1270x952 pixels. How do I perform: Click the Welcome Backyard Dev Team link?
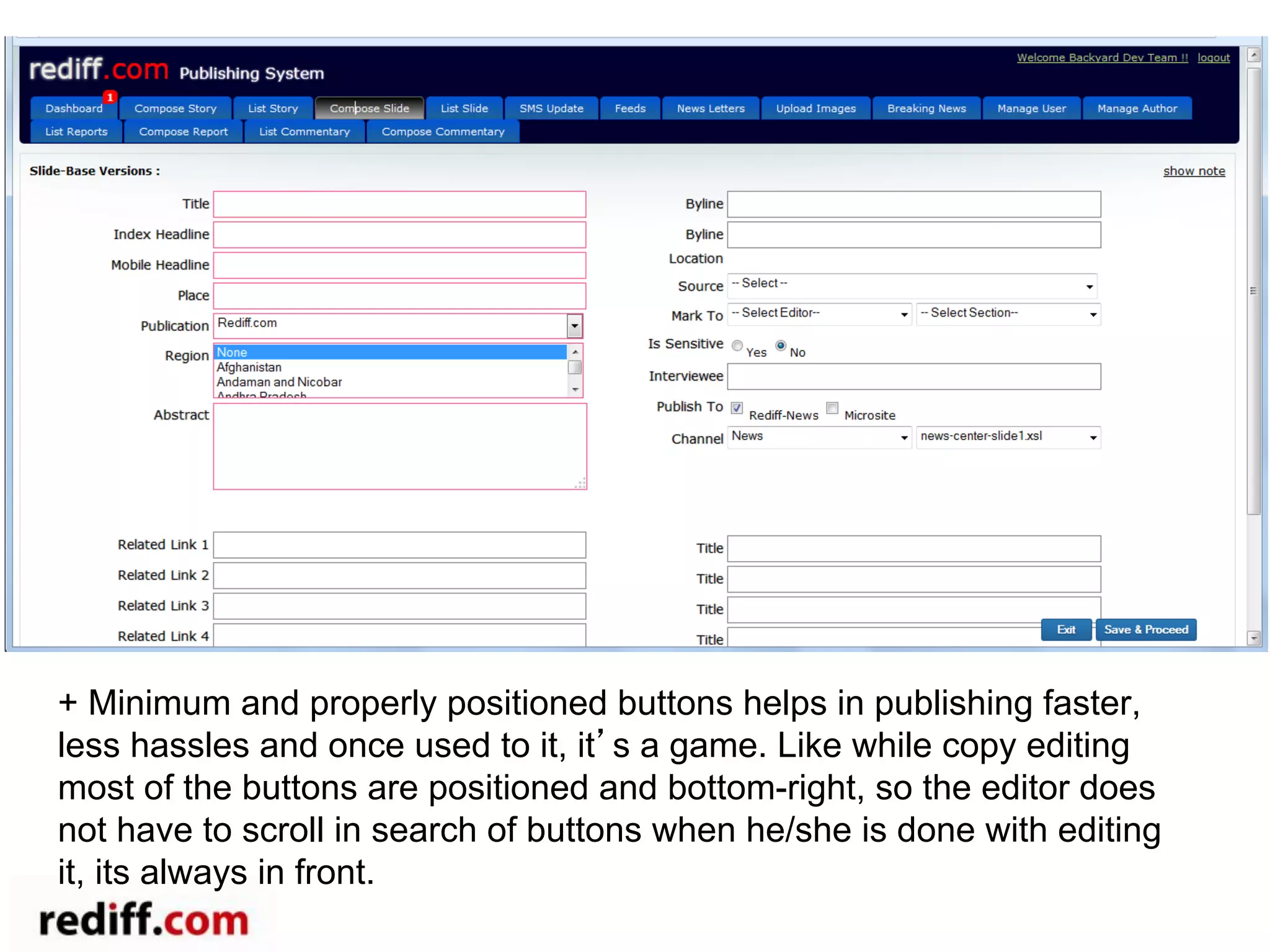(x=1103, y=58)
